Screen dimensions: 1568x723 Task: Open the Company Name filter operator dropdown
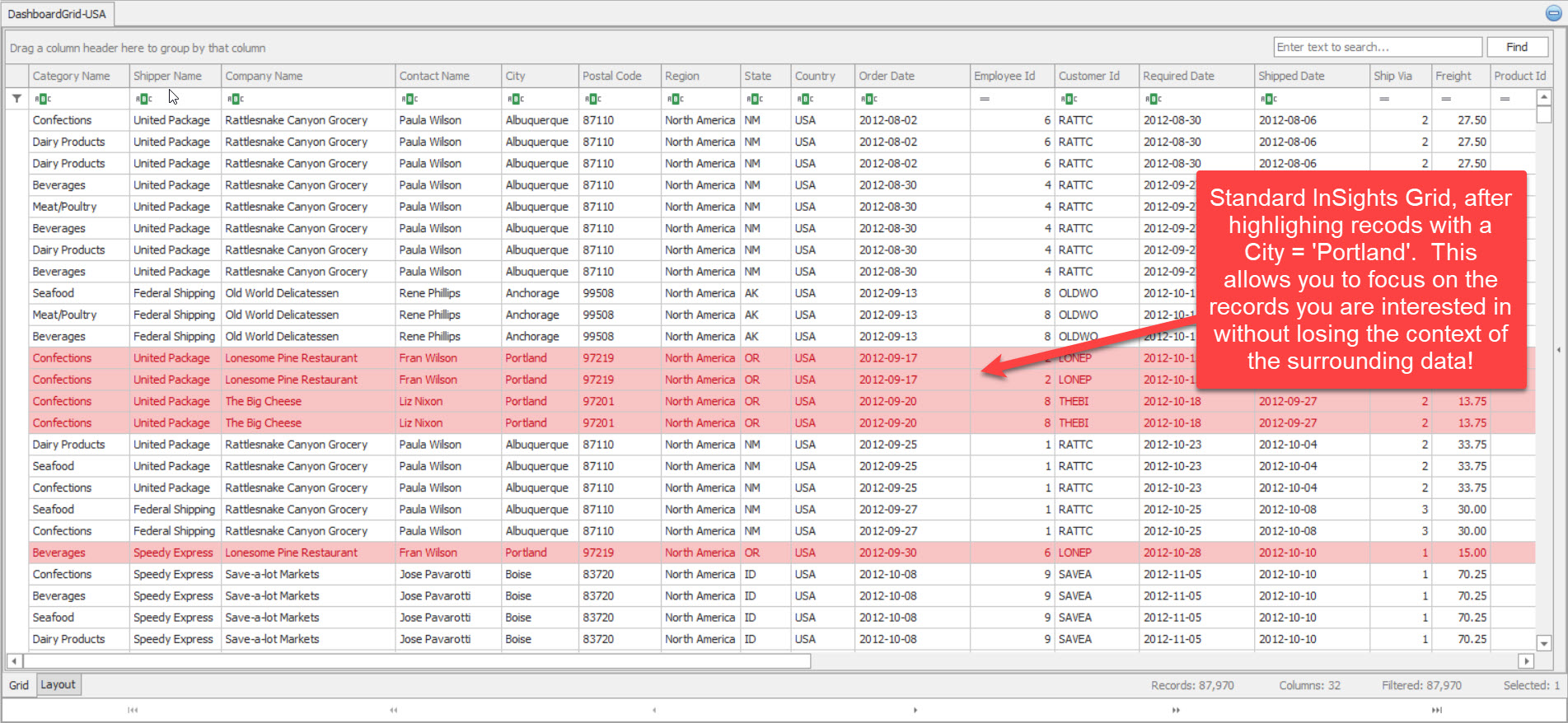(236, 99)
